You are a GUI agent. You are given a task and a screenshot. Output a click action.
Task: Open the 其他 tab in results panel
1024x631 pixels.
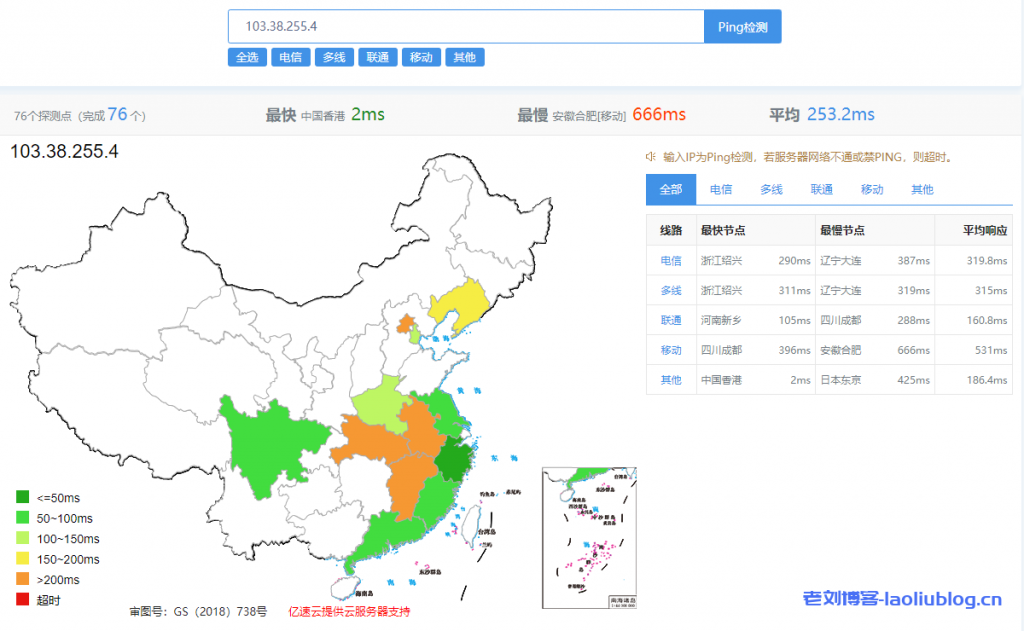point(922,189)
